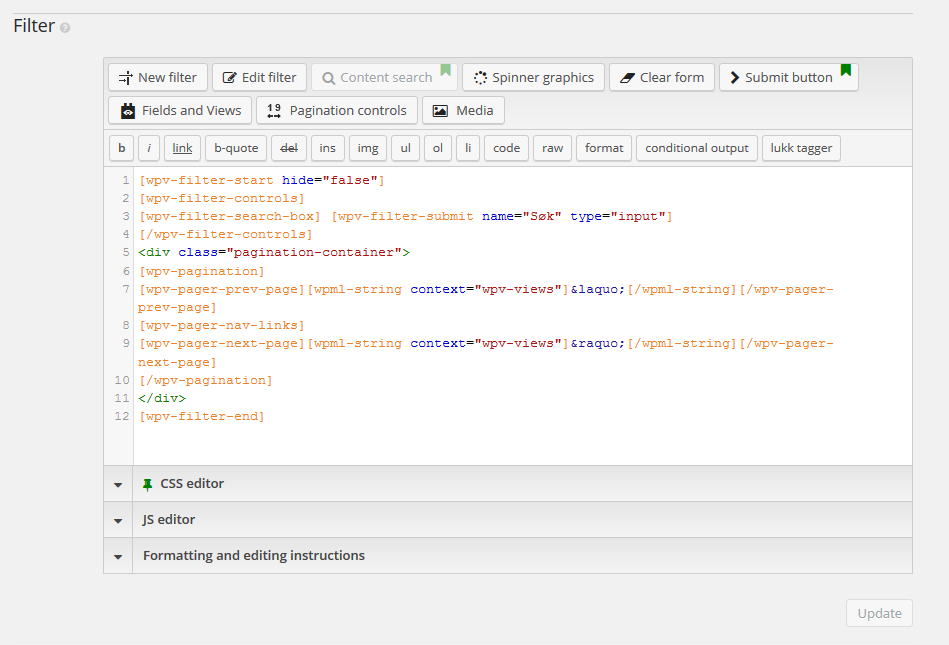Open Fields and Views inserter

tap(179, 110)
